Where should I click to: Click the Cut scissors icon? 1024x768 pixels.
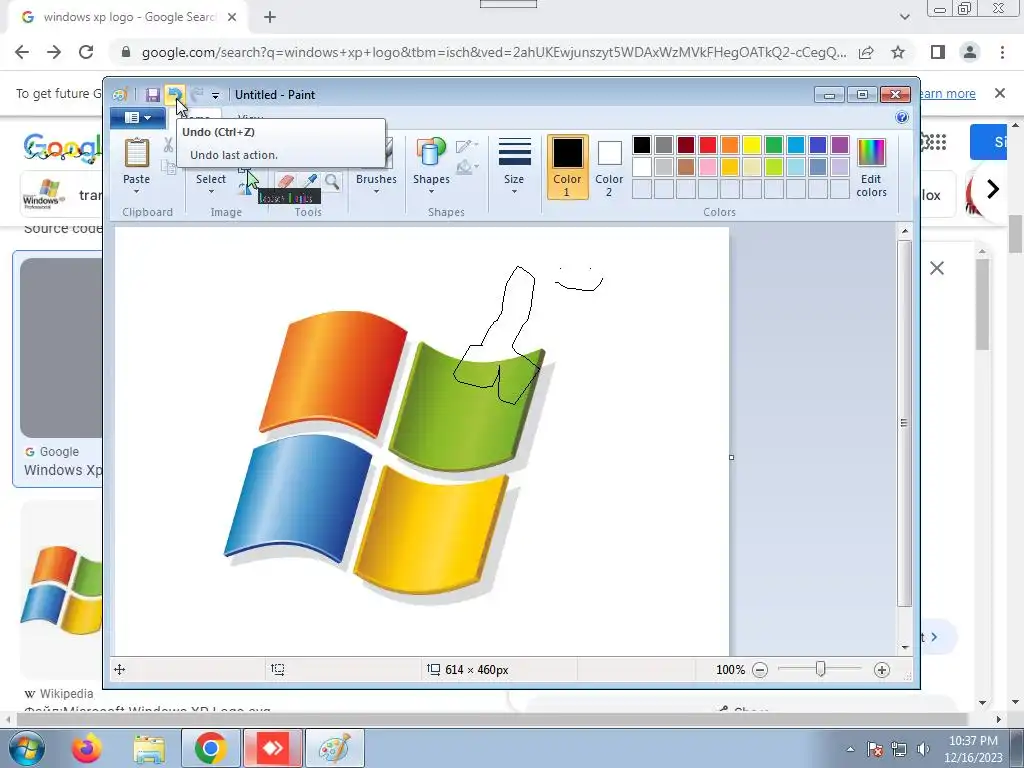(x=168, y=145)
